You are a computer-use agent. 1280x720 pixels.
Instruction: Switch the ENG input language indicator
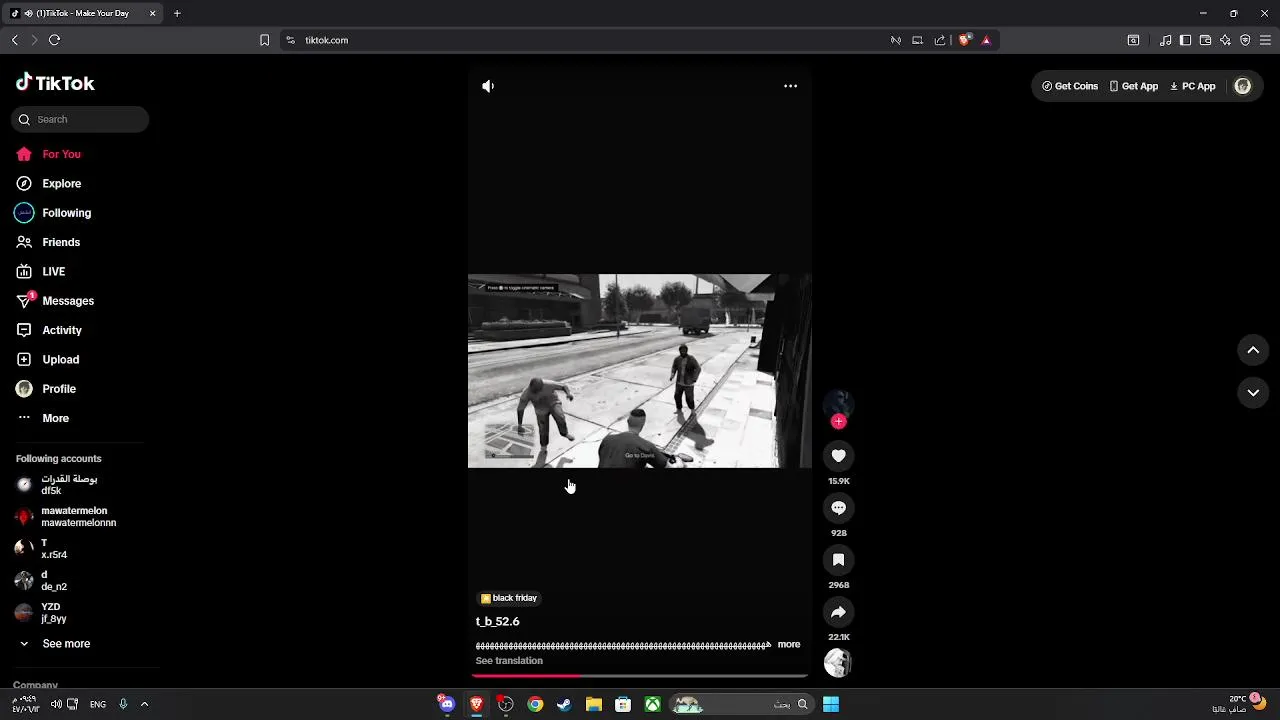pyautogui.click(x=98, y=704)
